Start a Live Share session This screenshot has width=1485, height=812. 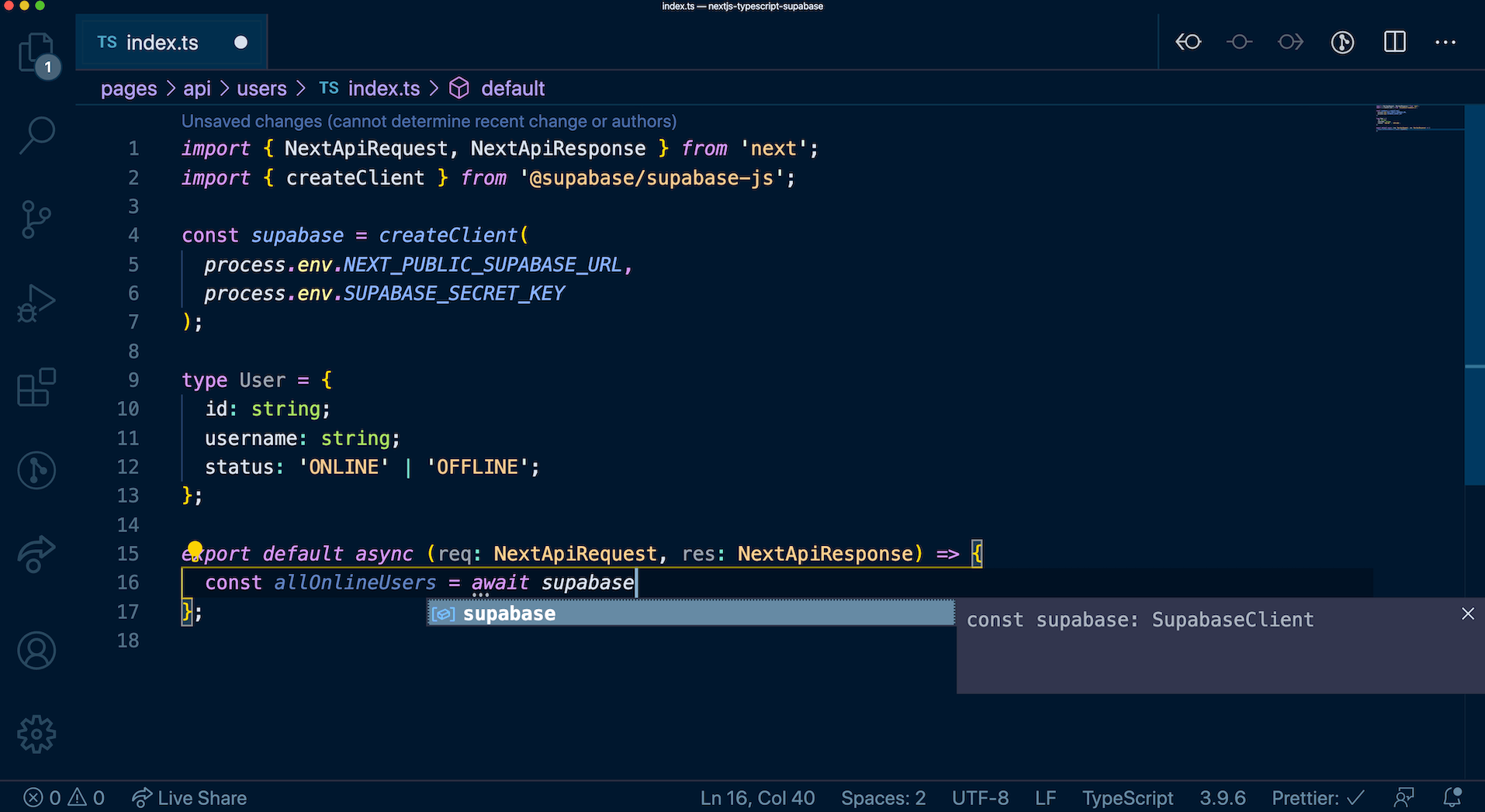189,798
